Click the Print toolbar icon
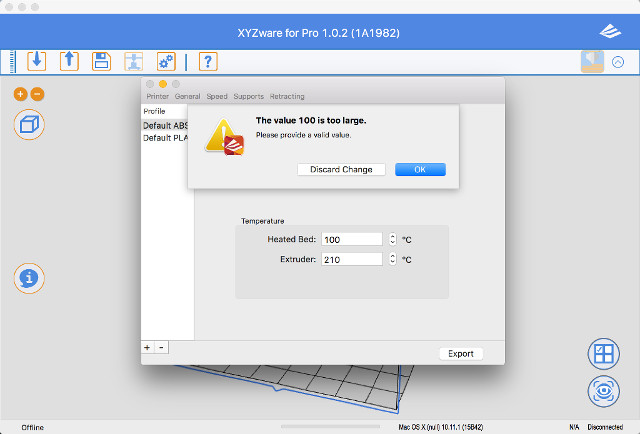The width and height of the screenshot is (640, 434). point(133,62)
